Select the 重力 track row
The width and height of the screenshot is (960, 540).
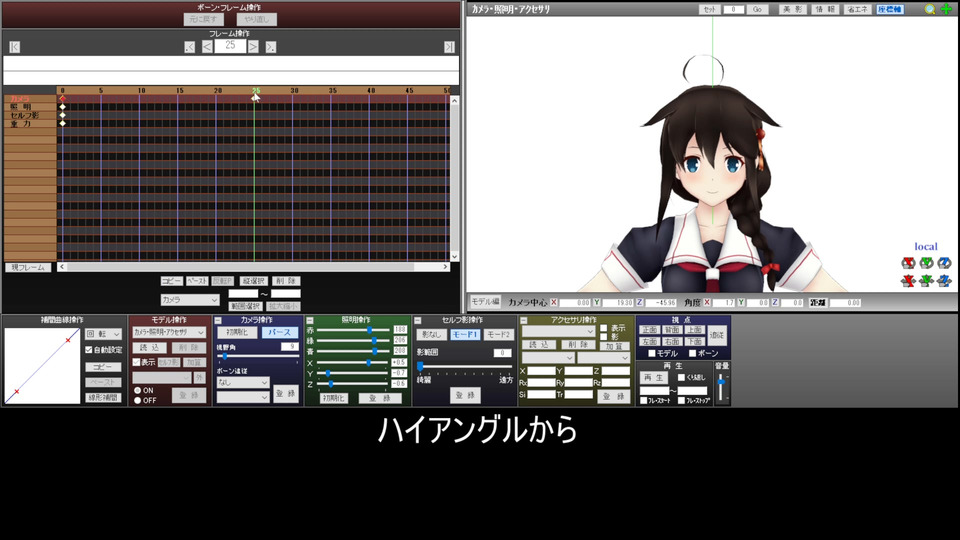click(29, 124)
